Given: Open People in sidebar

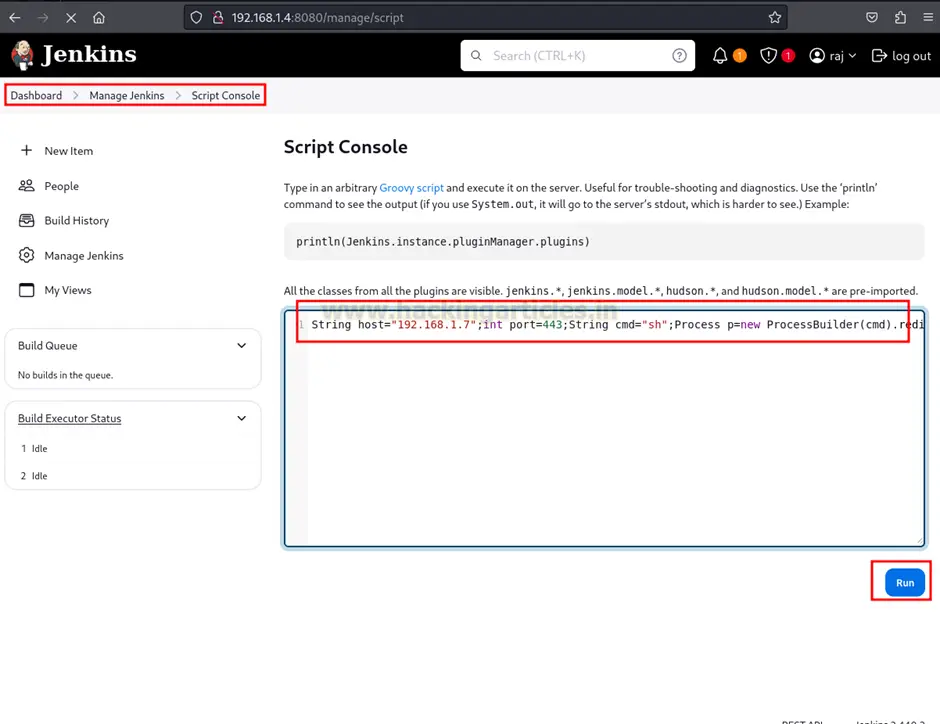Looking at the screenshot, I should (x=61, y=186).
